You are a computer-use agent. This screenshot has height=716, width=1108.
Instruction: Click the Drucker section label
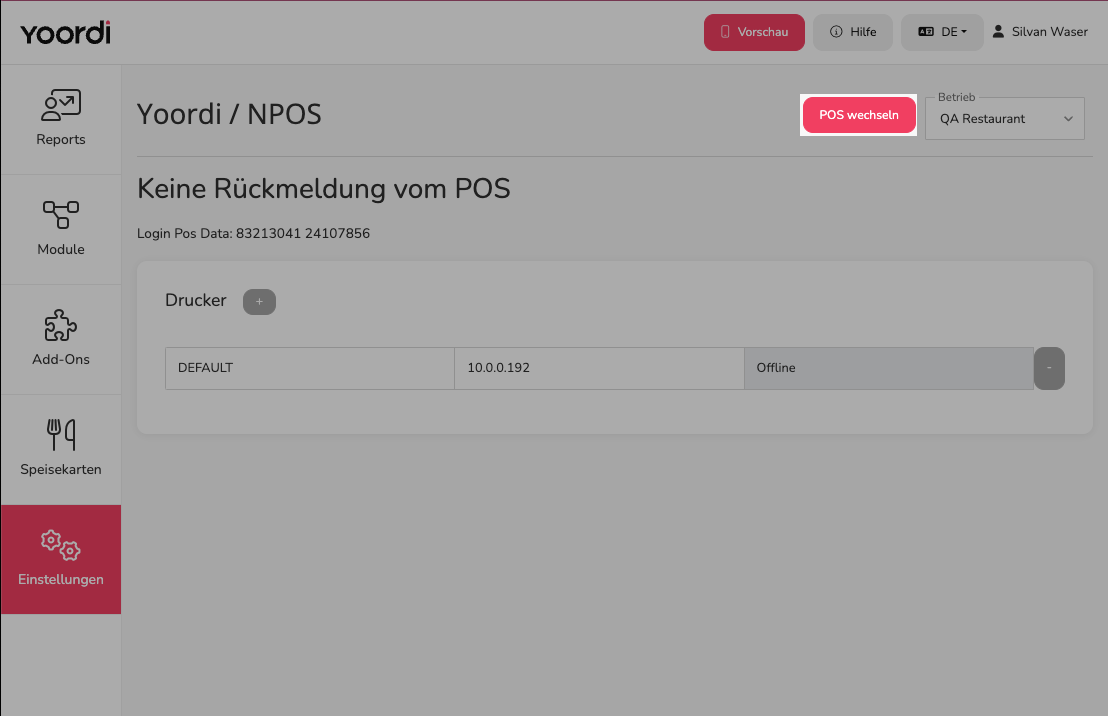pyautogui.click(x=196, y=300)
